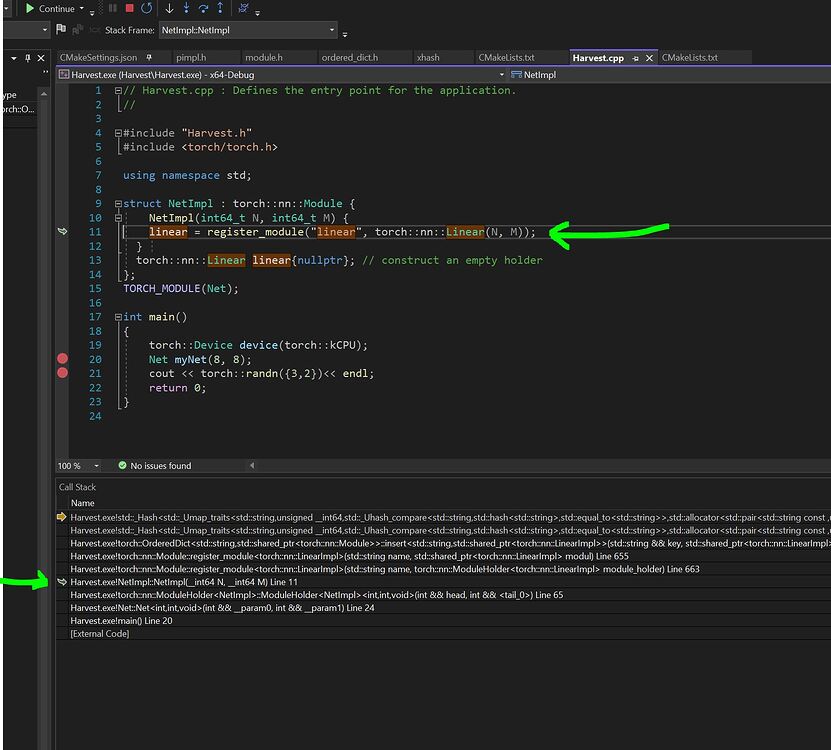Viewport: 831px width, 750px height.
Task: Step Out of the current function
Action: 220,9
